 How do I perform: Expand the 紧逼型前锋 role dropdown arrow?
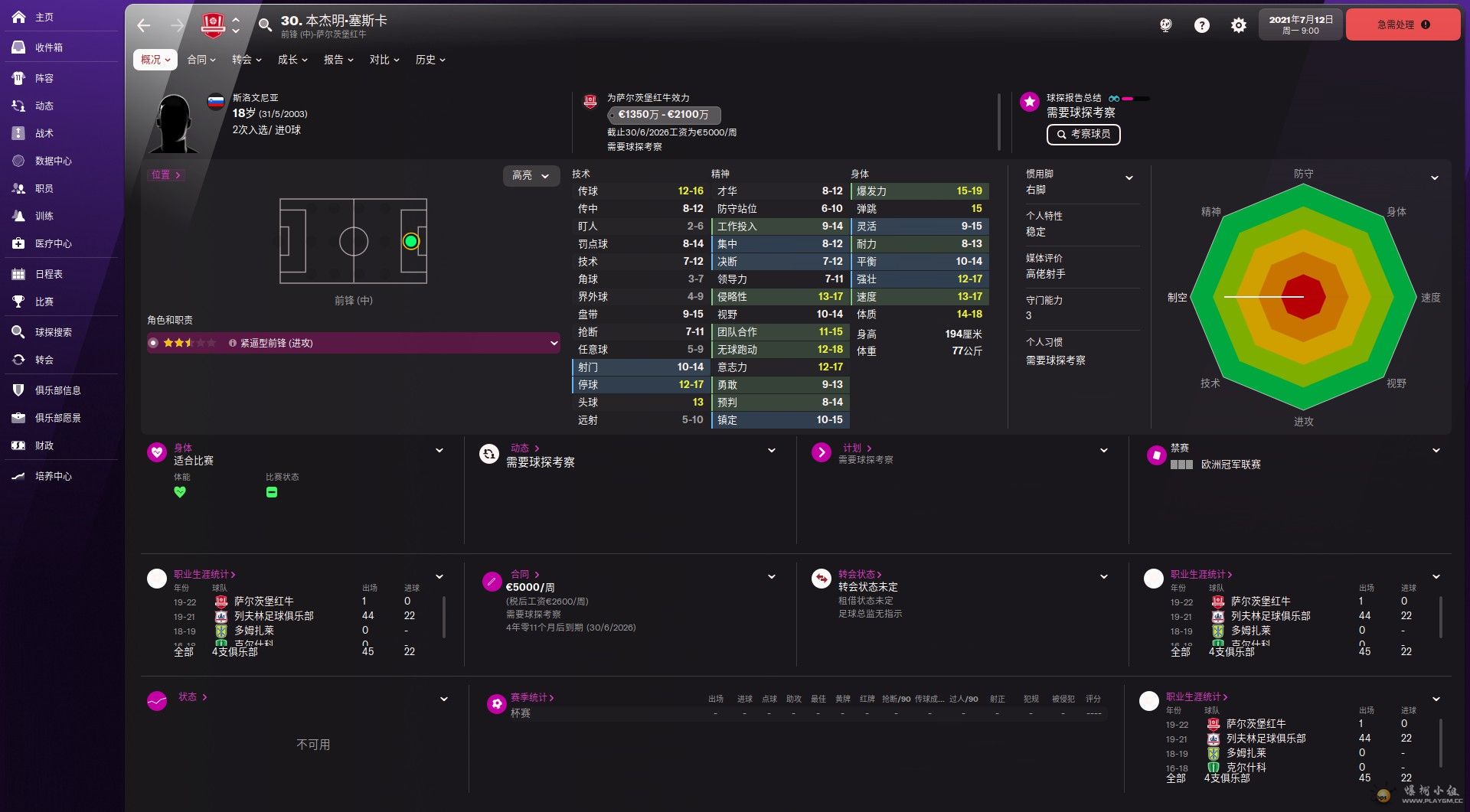tap(554, 343)
